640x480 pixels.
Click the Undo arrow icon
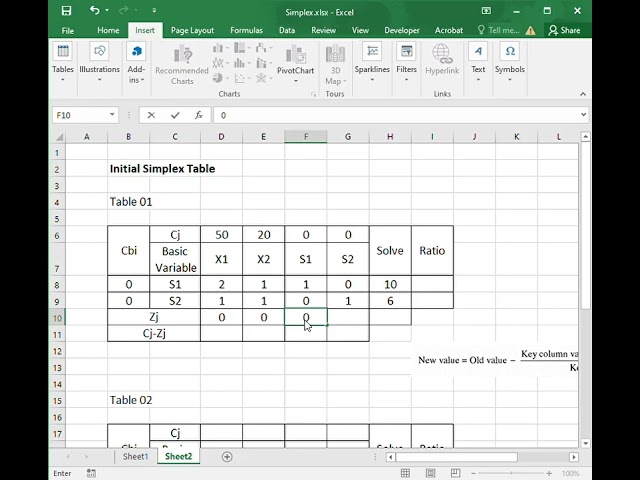(x=95, y=10)
